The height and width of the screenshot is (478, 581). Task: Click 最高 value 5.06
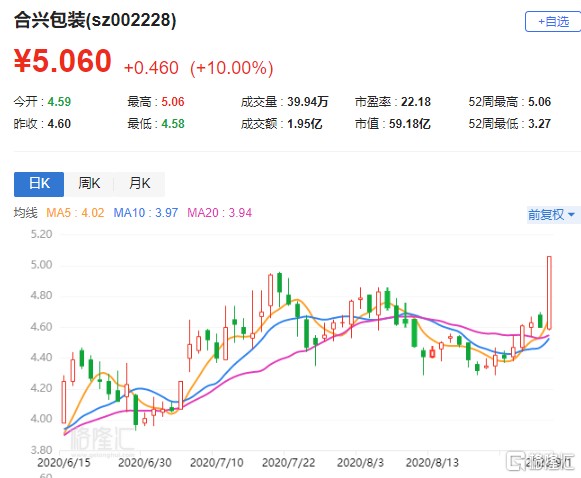[173, 102]
